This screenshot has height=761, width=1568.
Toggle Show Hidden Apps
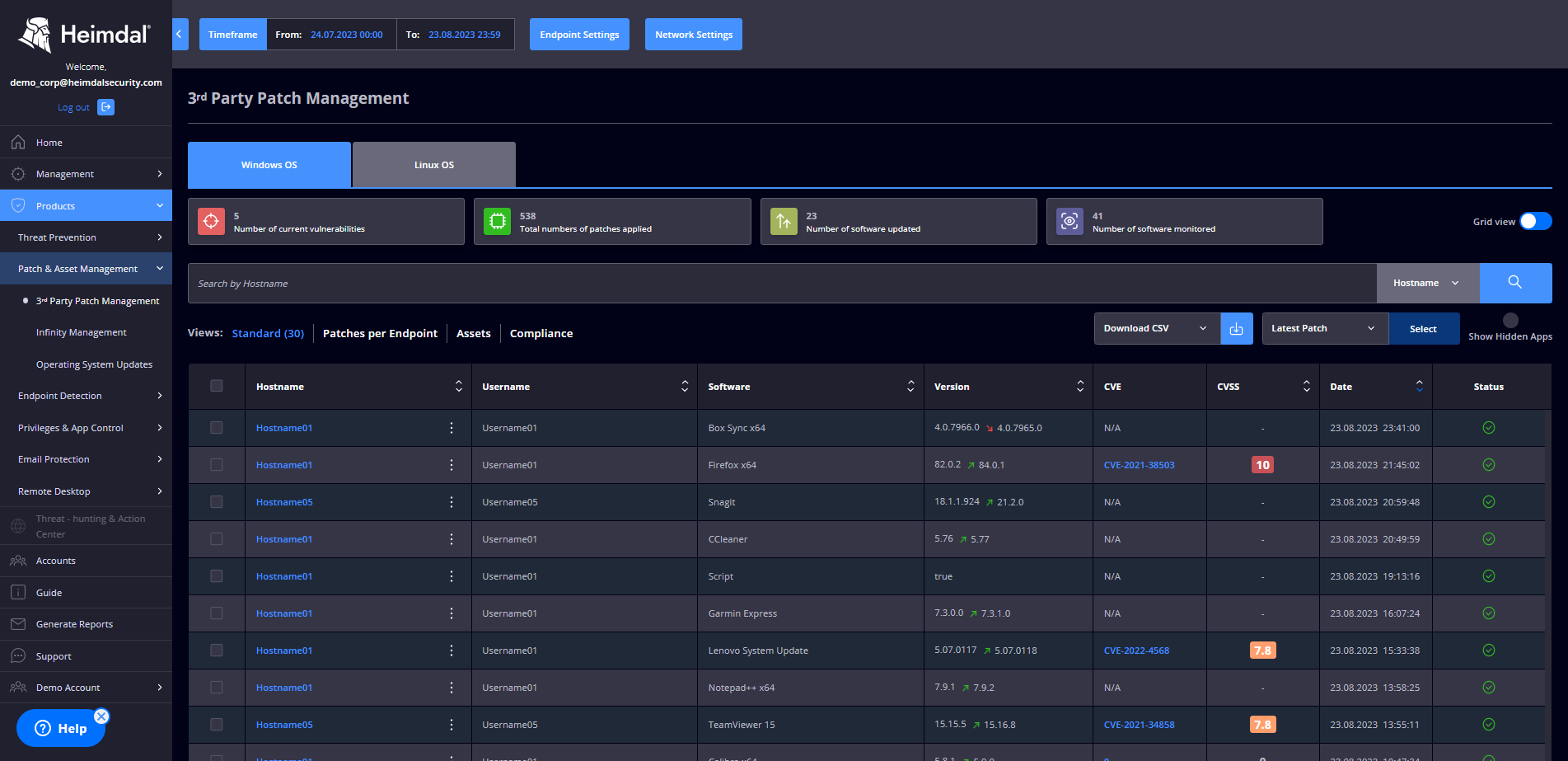point(1510,320)
